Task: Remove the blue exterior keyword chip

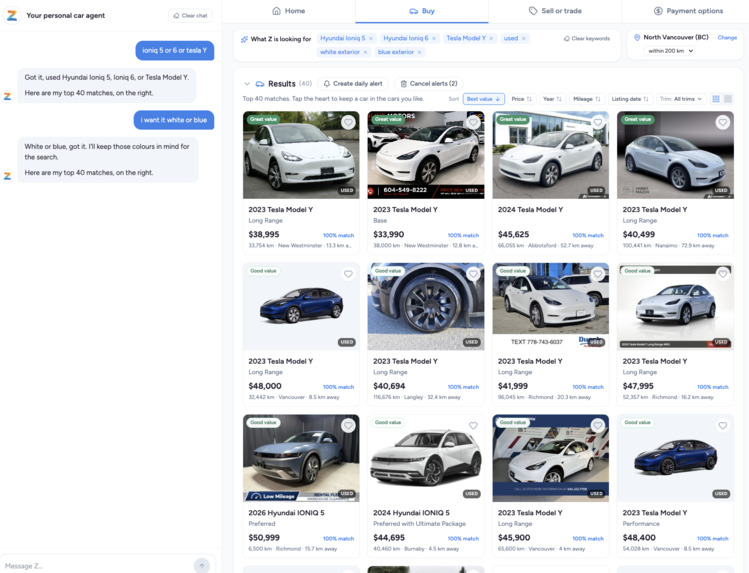Action: click(x=419, y=52)
